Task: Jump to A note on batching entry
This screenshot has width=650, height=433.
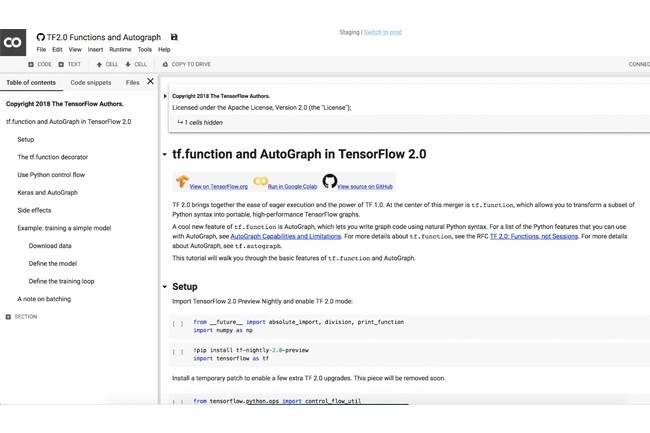Action: click(x=44, y=299)
